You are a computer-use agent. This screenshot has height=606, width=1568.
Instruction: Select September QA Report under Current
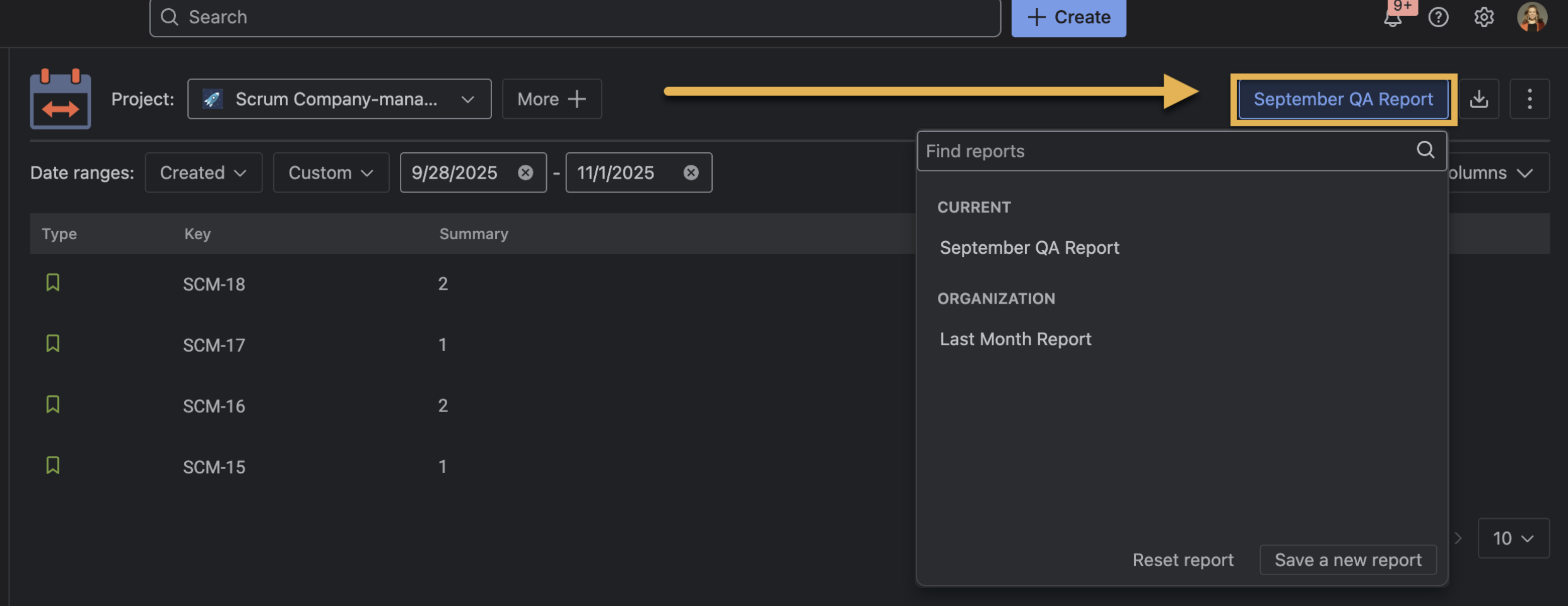coord(1029,247)
